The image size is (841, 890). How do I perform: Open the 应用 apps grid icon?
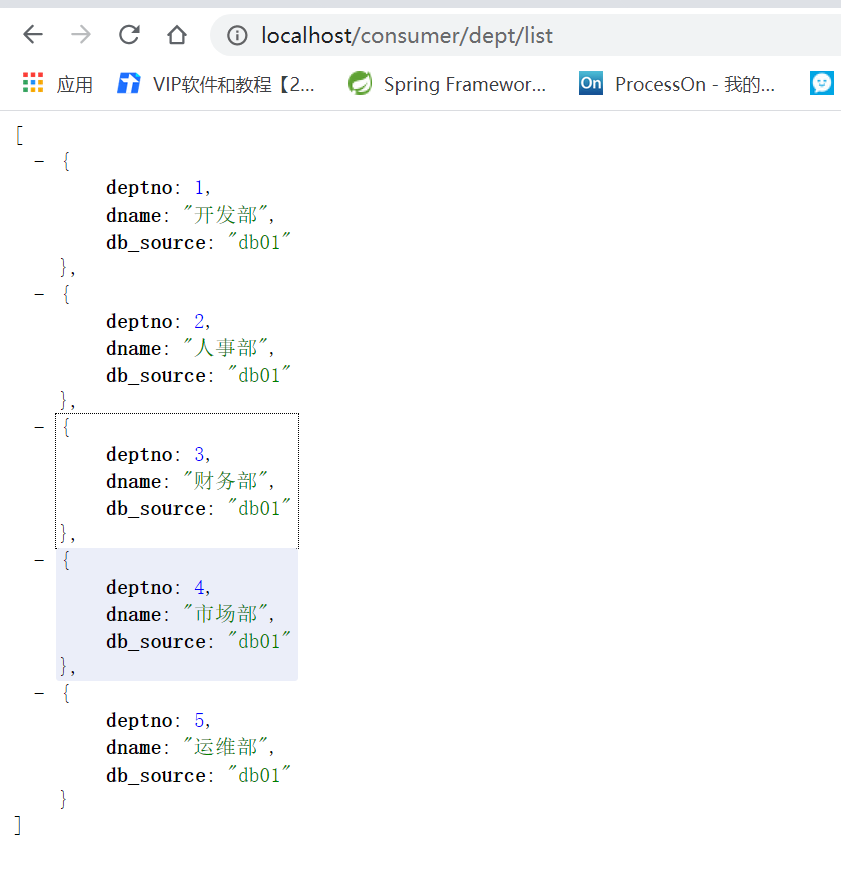pyautogui.click(x=33, y=83)
